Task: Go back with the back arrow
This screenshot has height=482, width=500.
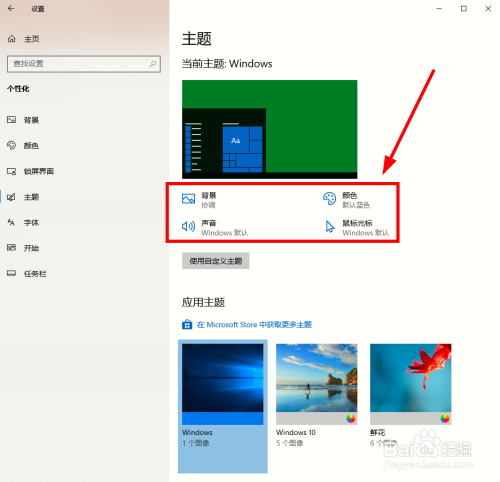Action: pos(11,9)
